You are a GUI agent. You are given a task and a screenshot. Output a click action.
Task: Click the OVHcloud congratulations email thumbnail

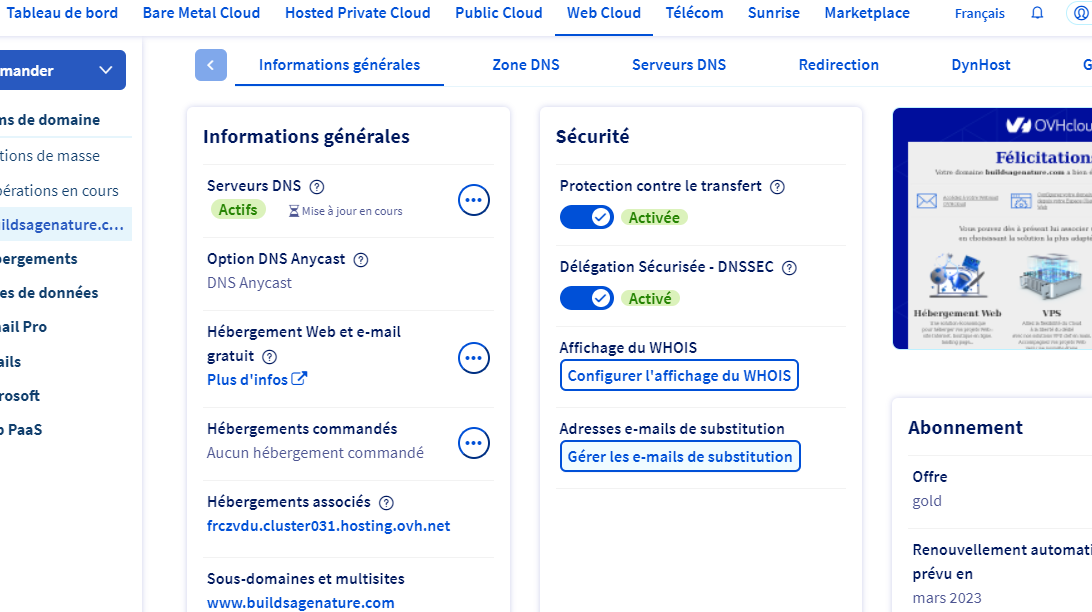point(992,229)
